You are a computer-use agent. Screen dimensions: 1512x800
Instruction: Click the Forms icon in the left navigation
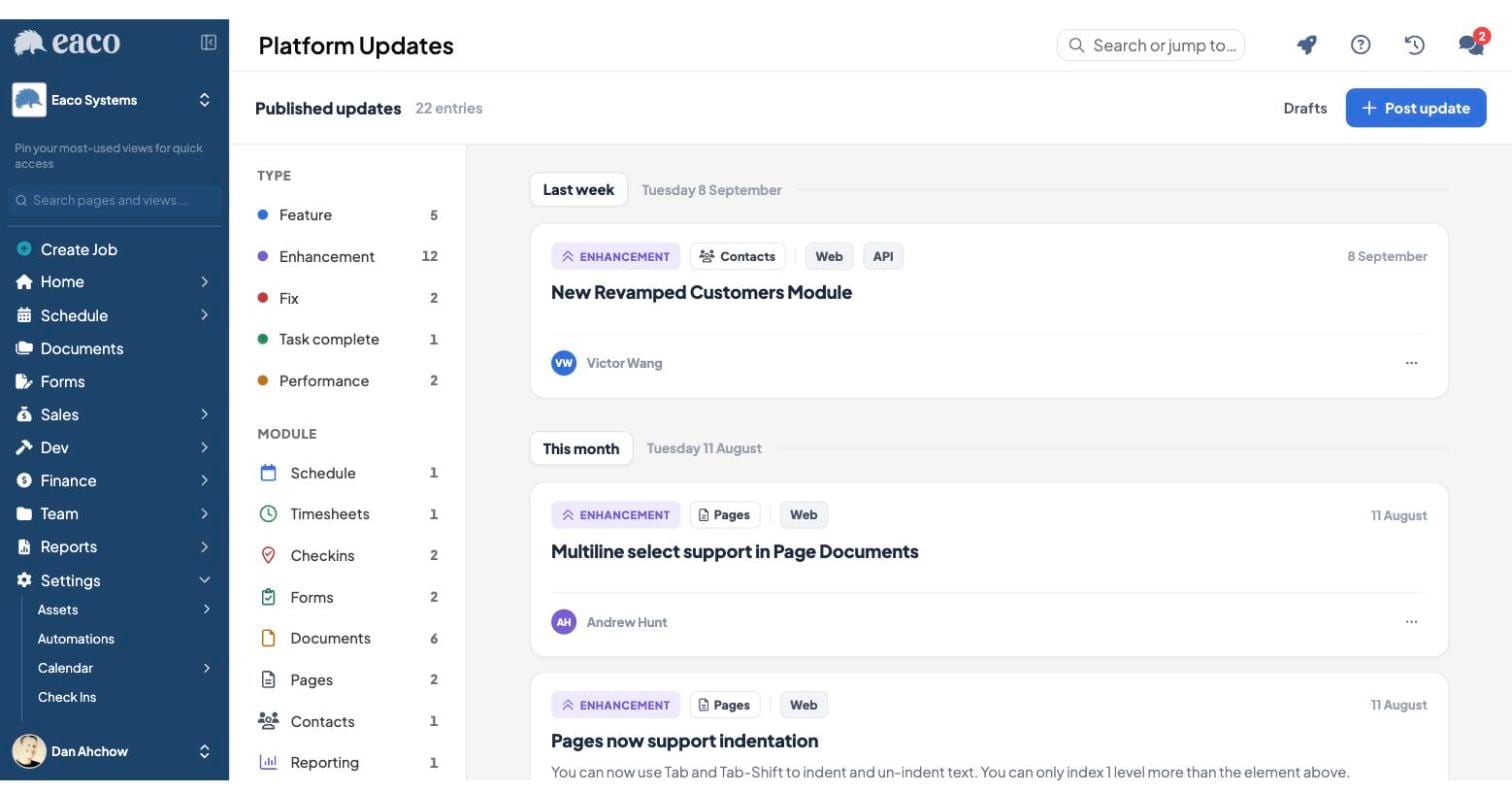click(24, 381)
